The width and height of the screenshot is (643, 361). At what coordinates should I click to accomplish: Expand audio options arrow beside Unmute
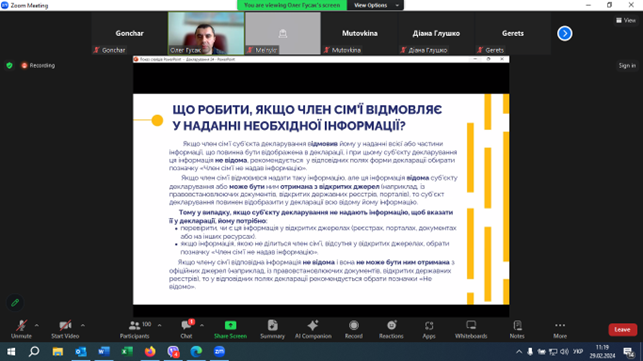click(37, 325)
